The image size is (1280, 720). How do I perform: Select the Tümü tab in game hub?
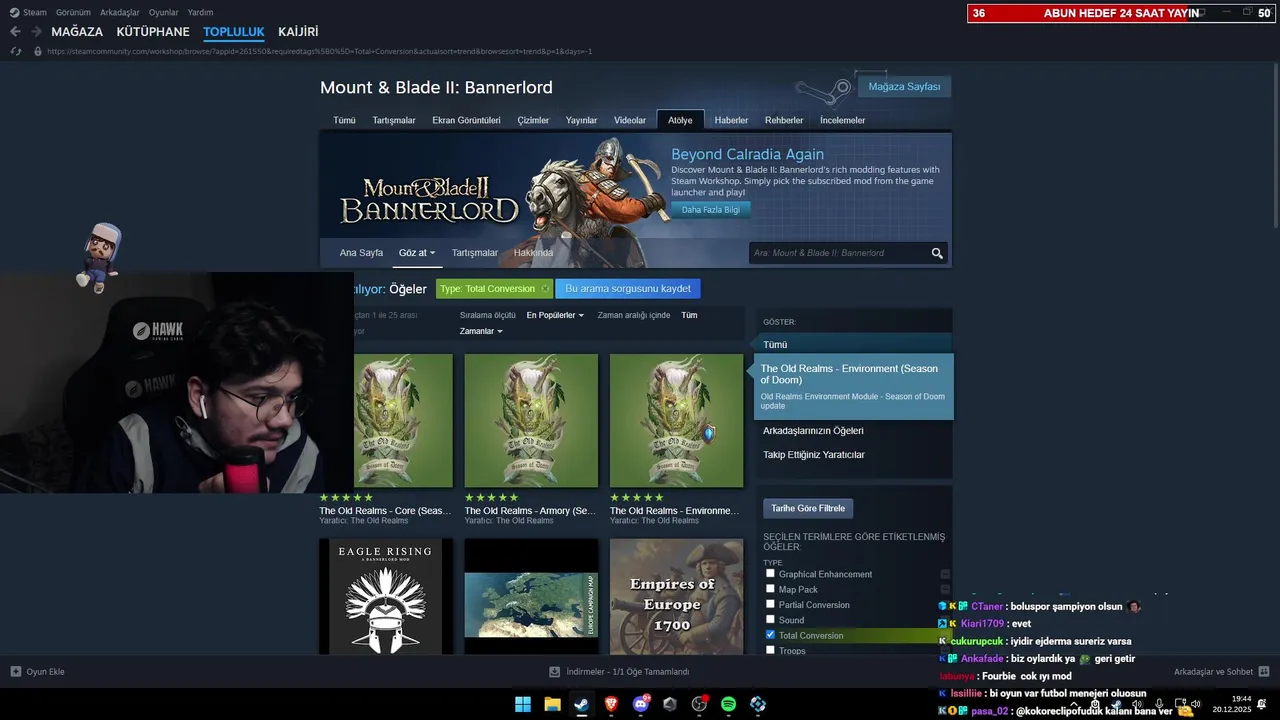[x=344, y=120]
